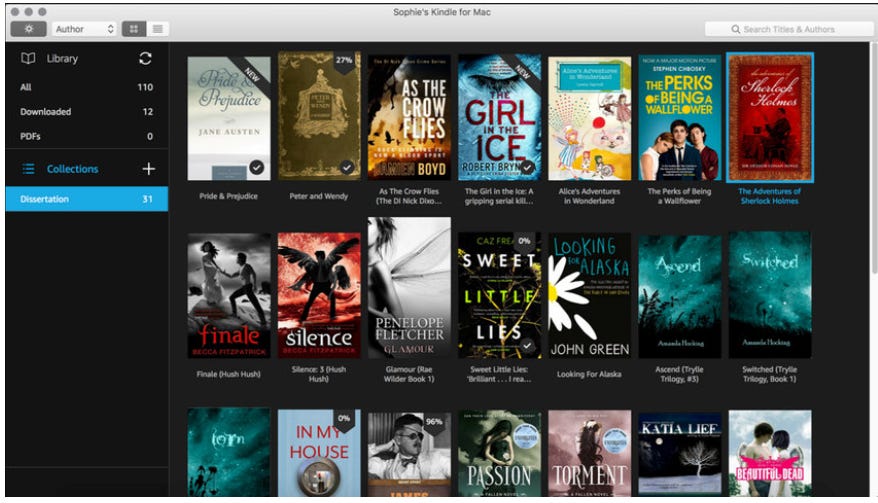The image size is (878, 503).
Task: Click NEW ribbon on The Girl in the Ice
Action: [523, 72]
